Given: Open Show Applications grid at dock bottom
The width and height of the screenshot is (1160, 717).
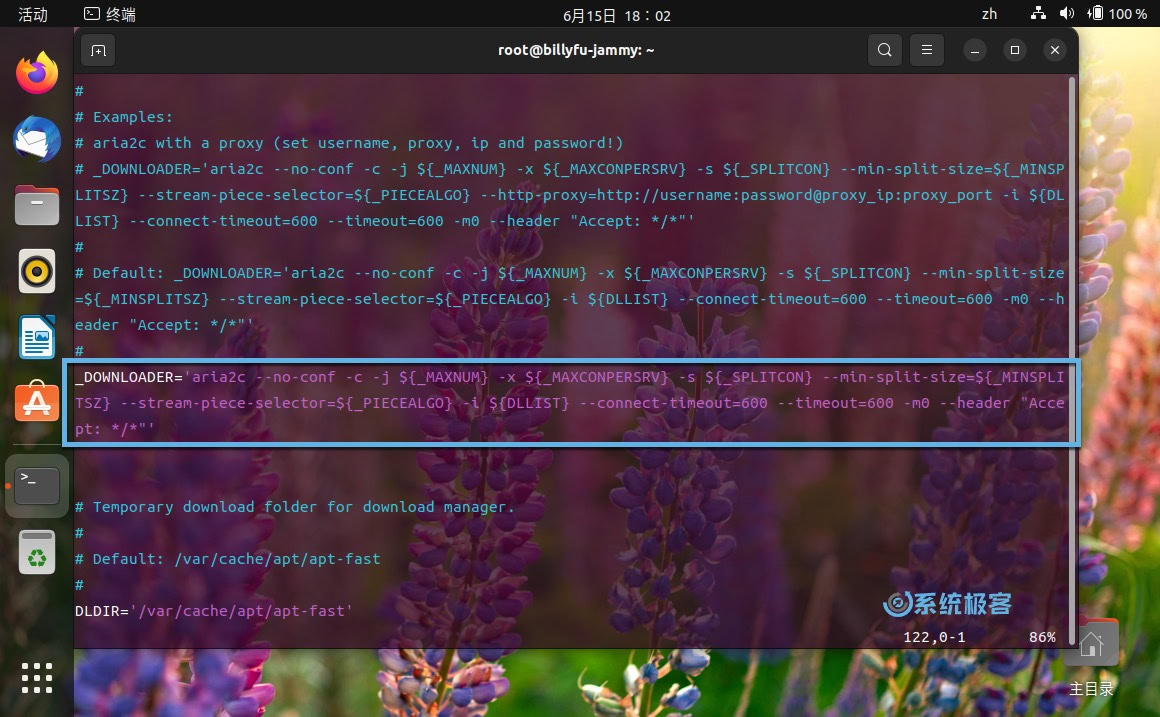Looking at the screenshot, I should coord(37,678).
